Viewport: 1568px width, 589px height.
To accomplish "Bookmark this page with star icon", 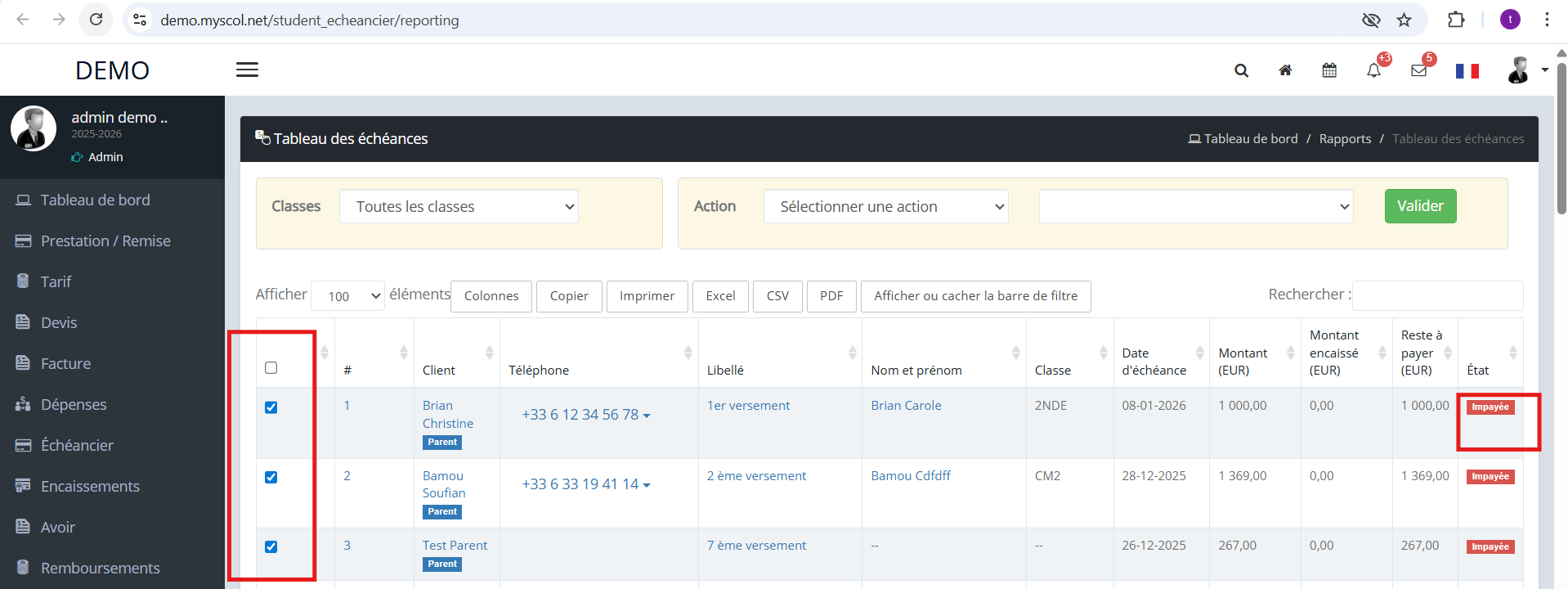I will 1404,20.
